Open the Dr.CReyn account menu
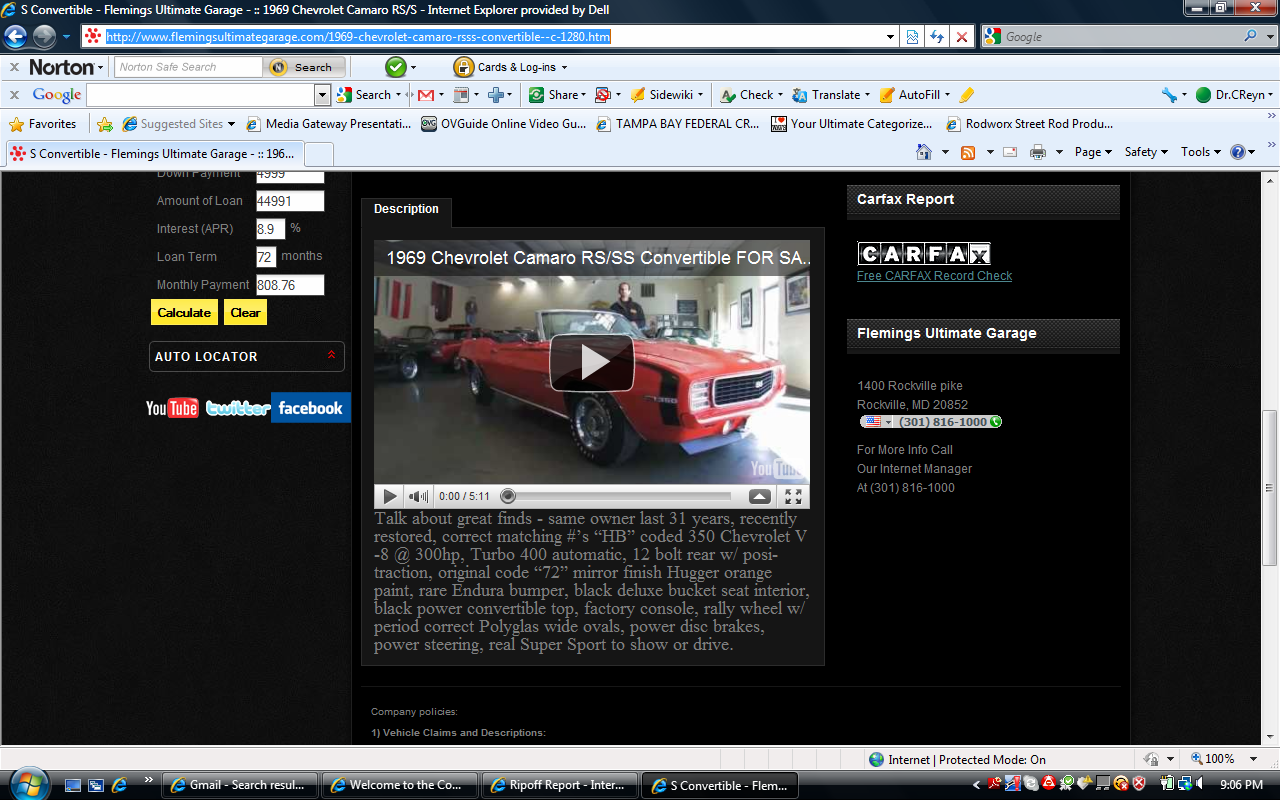Screen dimensions: 1280x800 click(x=1235, y=95)
